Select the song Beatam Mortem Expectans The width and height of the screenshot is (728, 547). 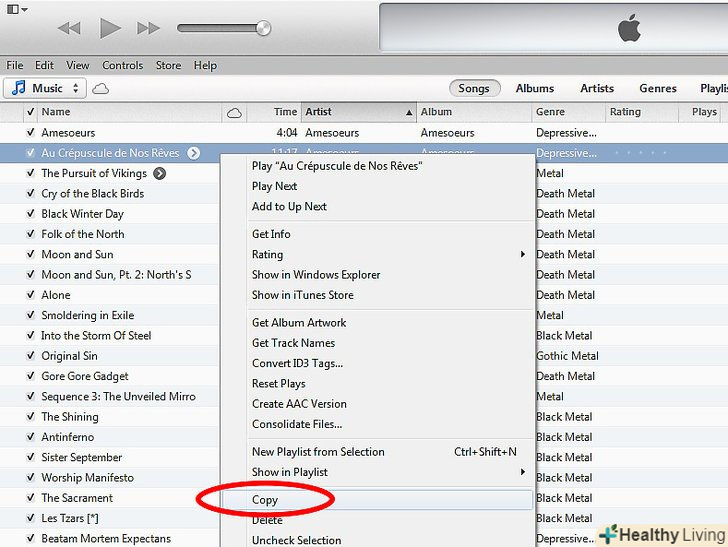[x=106, y=539]
